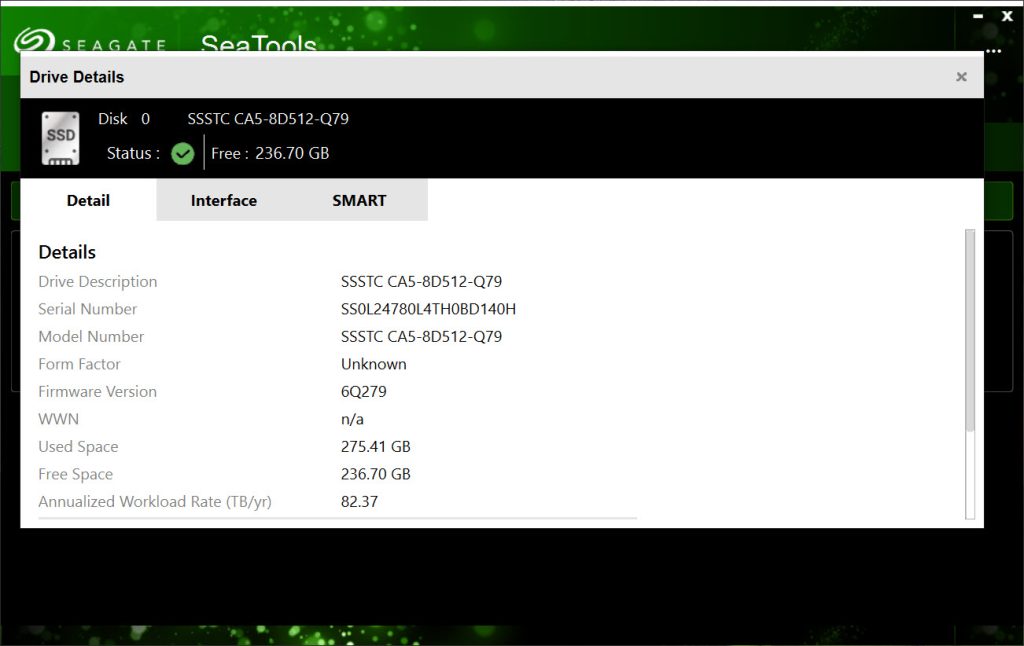The height and width of the screenshot is (646, 1024).
Task: Click the Used Space value 275.41 GB
Action: click(x=375, y=447)
